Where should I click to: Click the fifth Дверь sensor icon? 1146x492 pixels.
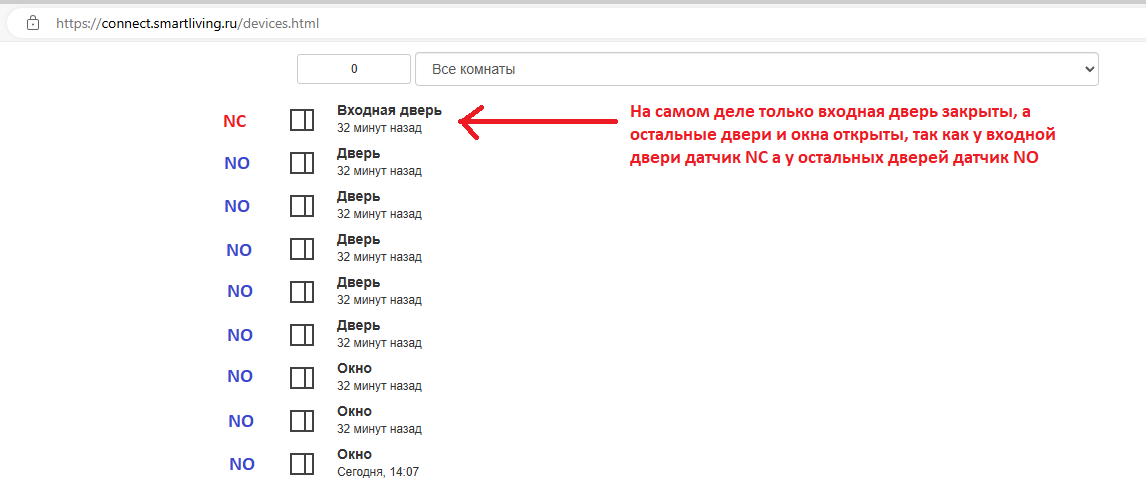coord(302,335)
